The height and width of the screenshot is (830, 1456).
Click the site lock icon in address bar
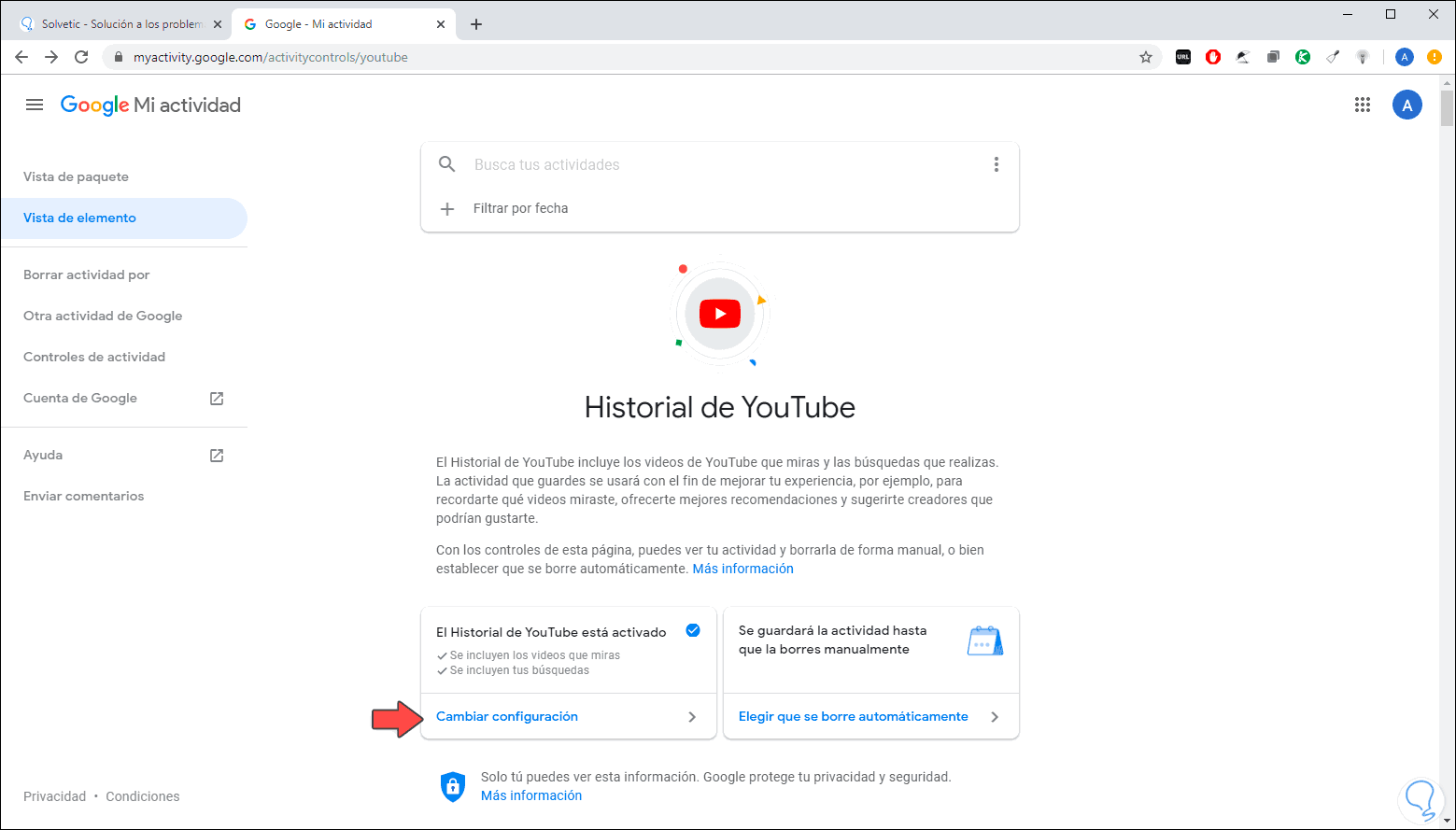pyautogui.click(x=119, y=57)
